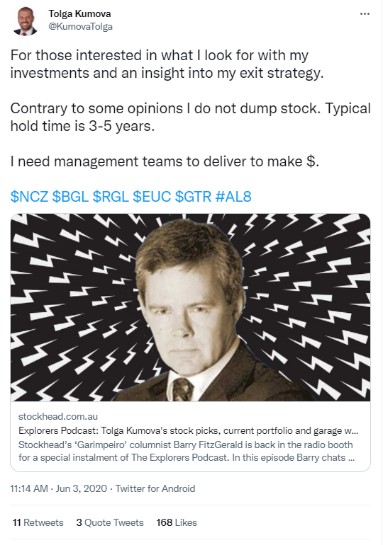
Task: Click the $RGL cashtag
Action: pyautogui.click(x=111, y=197)
